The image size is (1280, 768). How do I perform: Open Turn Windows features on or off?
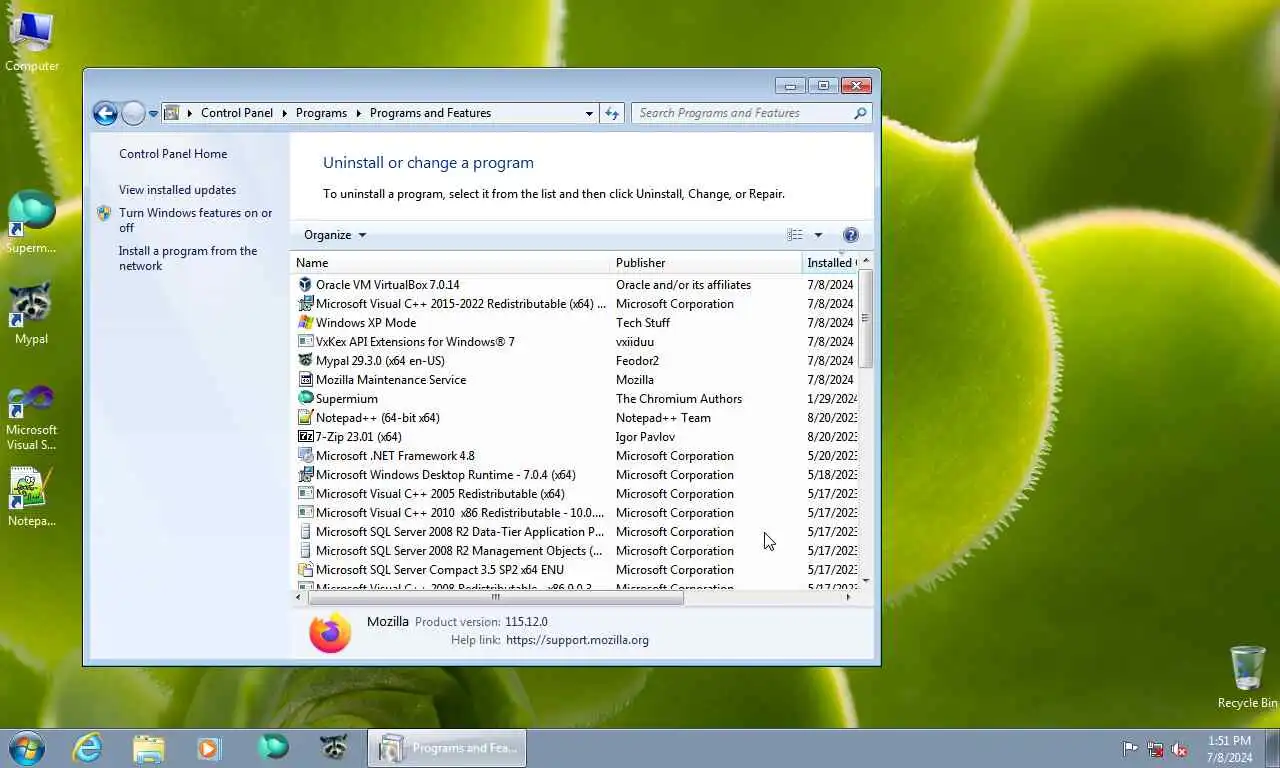pyautogui.click(x=195, y=220)
